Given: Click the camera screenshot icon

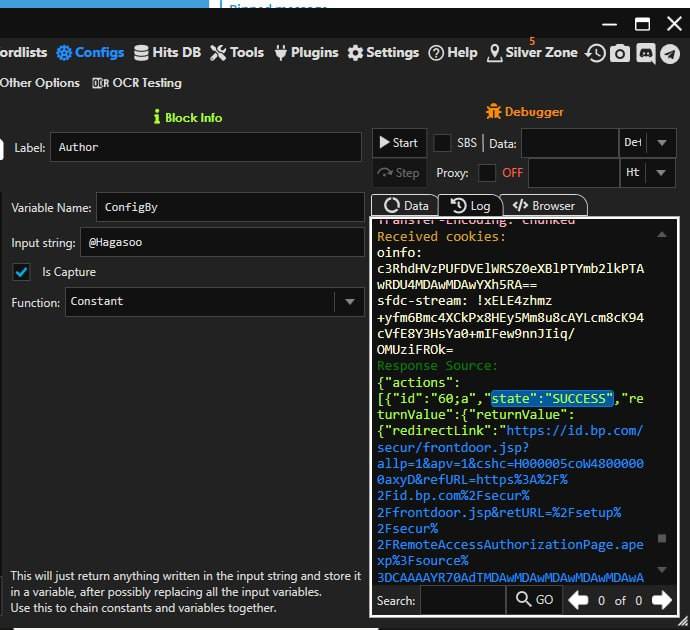Looking at the screenshot, I should [x=620, y=53].
